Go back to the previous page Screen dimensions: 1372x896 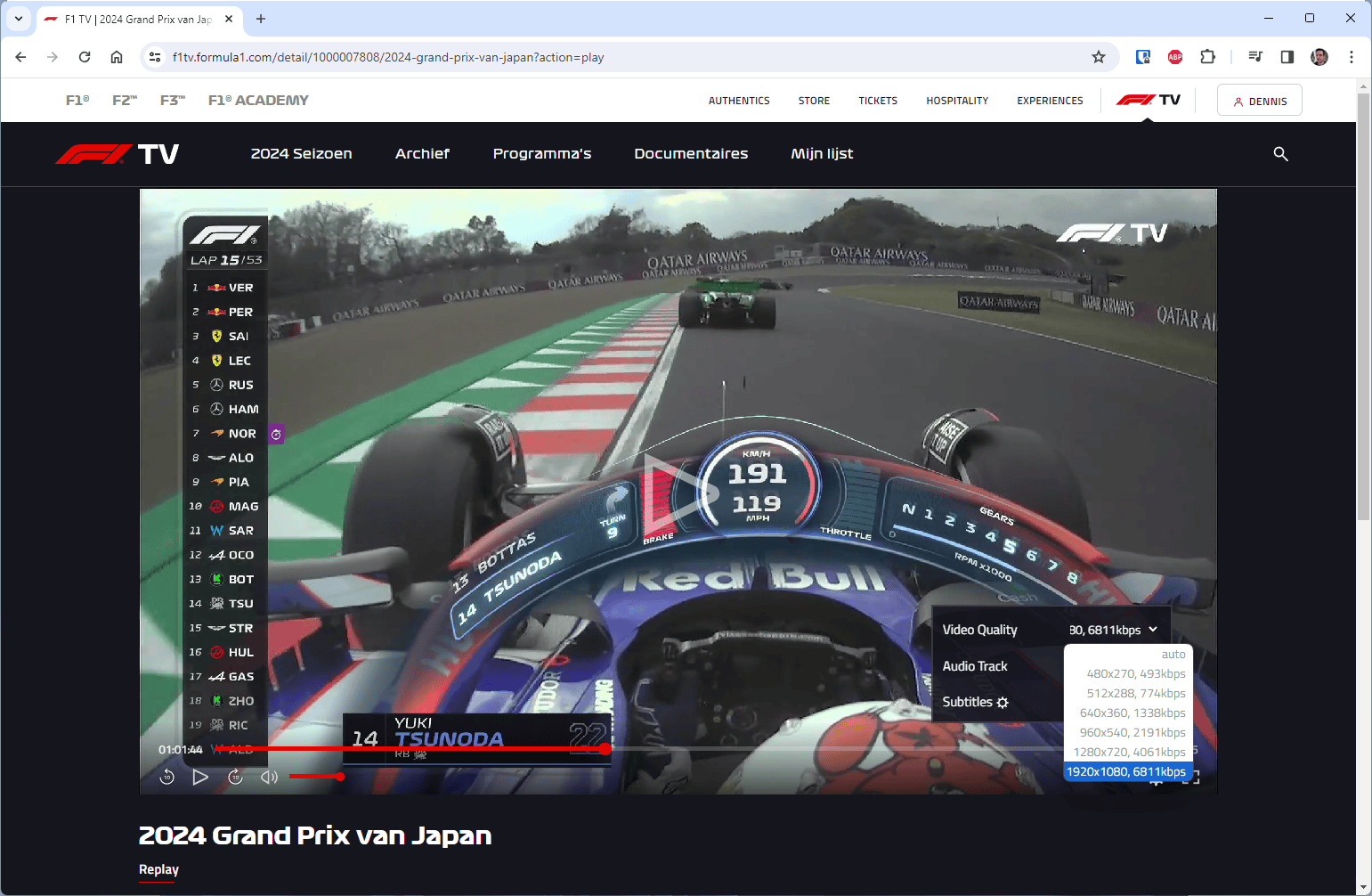tap(20, 57)
